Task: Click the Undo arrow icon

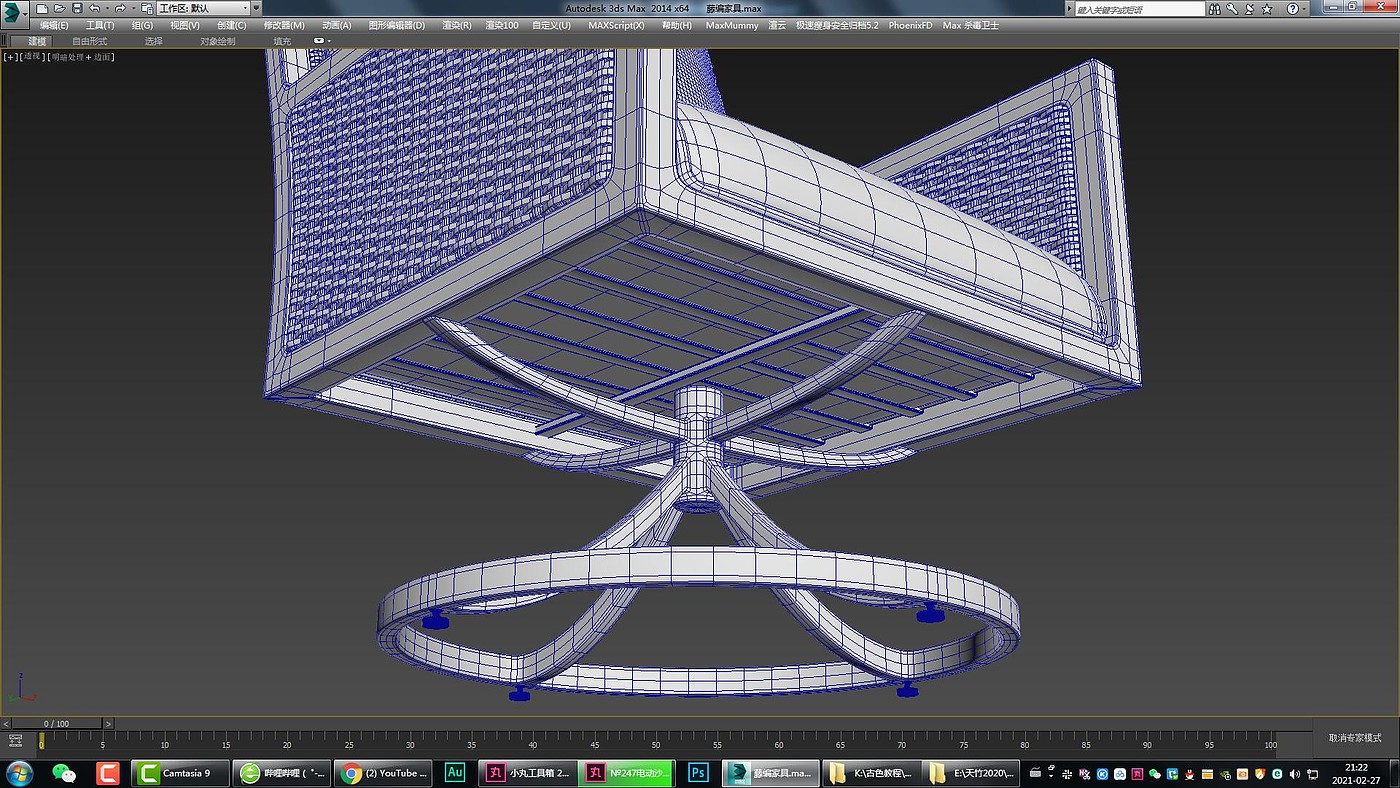Action: coord(95,9)
